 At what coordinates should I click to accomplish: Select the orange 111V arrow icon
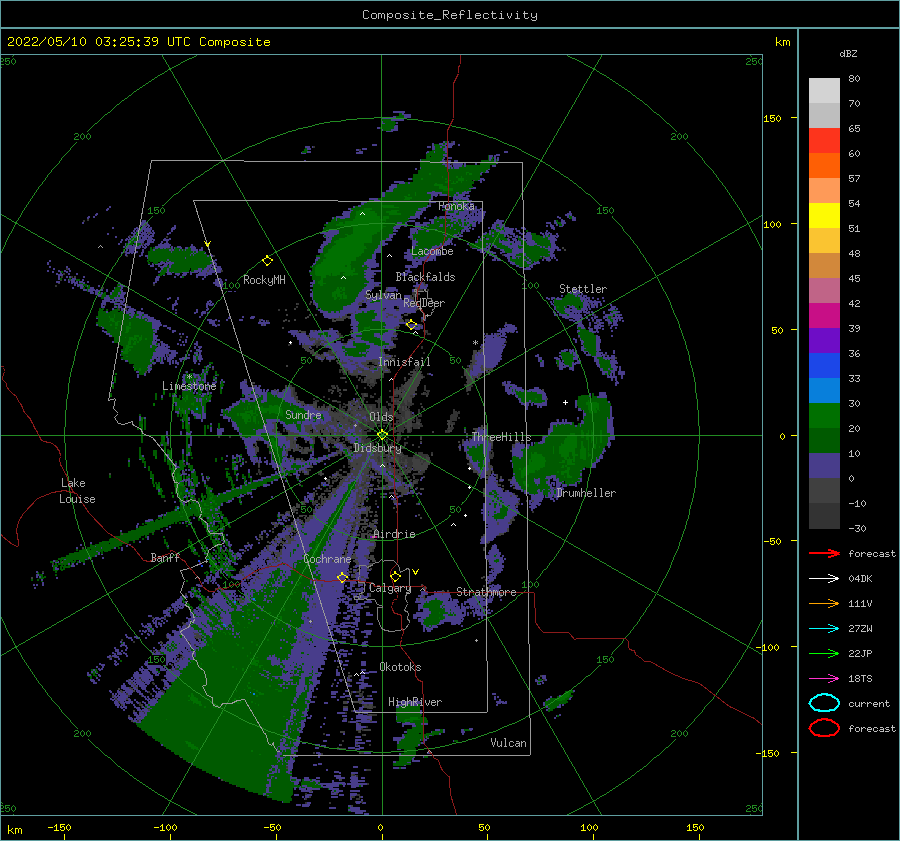[x=824, y=603]
